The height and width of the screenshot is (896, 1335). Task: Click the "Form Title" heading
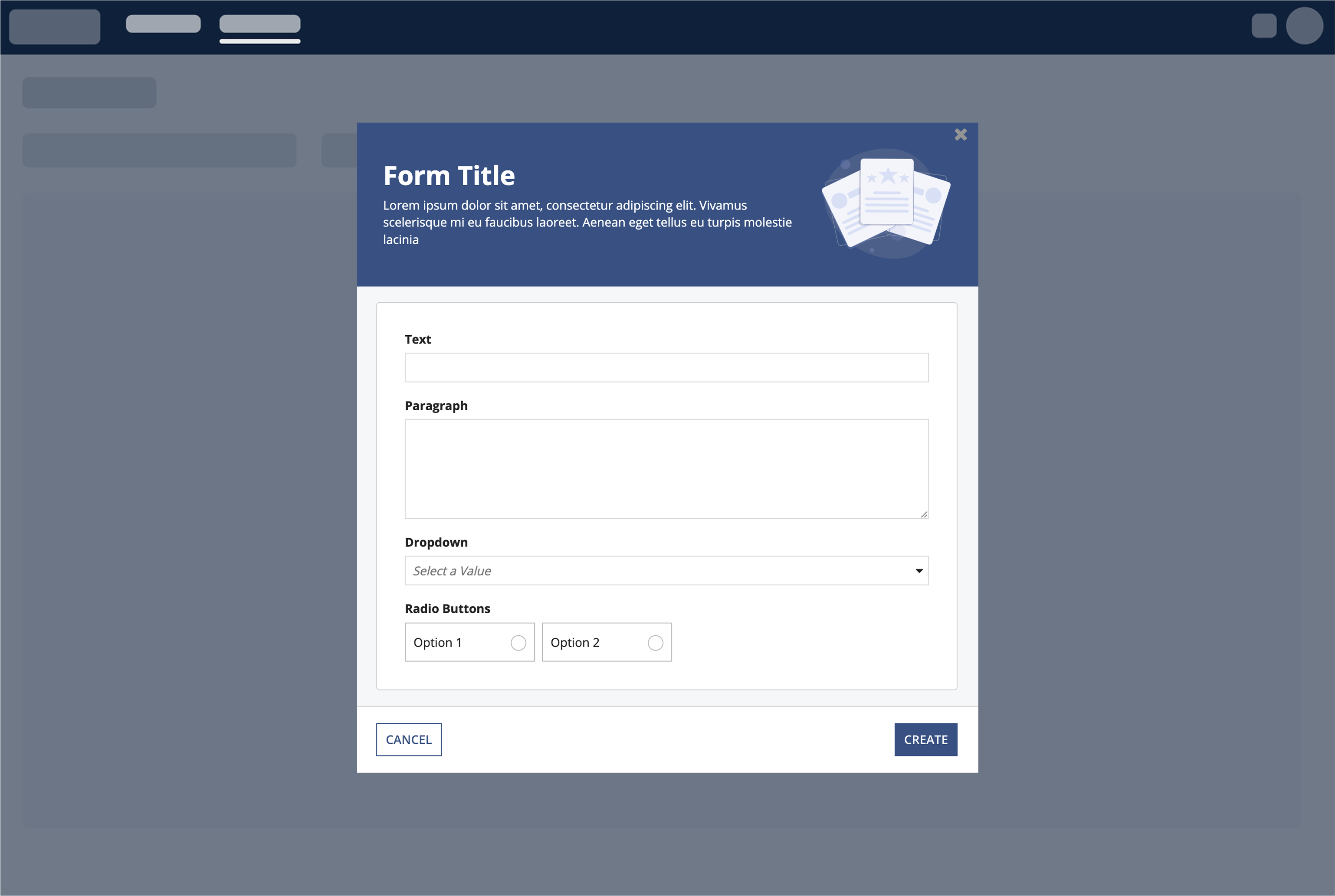click(x=449, y=176)
